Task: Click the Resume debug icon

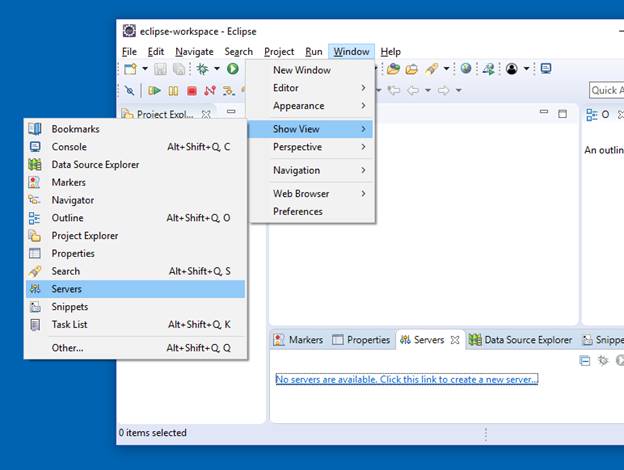Action: (155, 91)
